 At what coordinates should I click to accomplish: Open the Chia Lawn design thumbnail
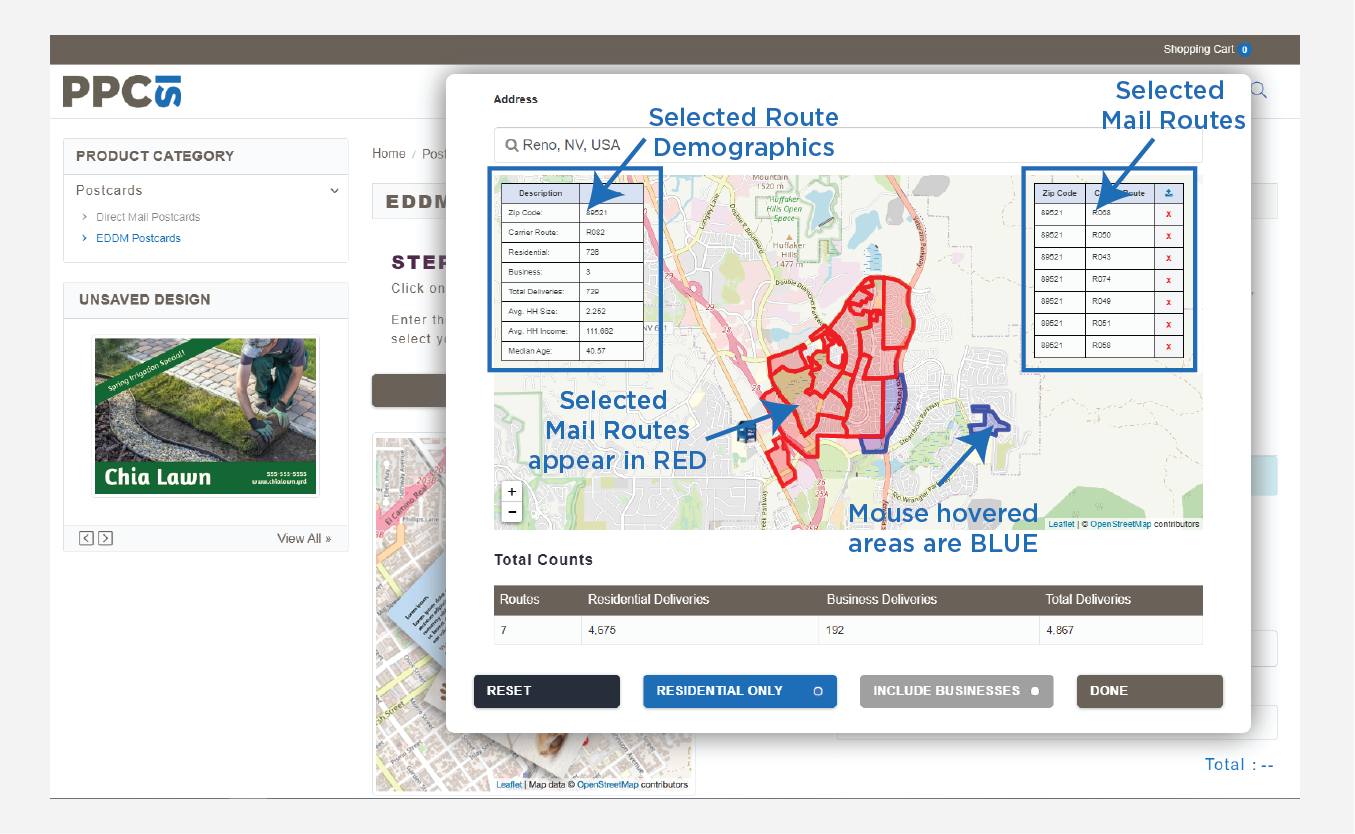pyautogui.click(x=205, y=416)
